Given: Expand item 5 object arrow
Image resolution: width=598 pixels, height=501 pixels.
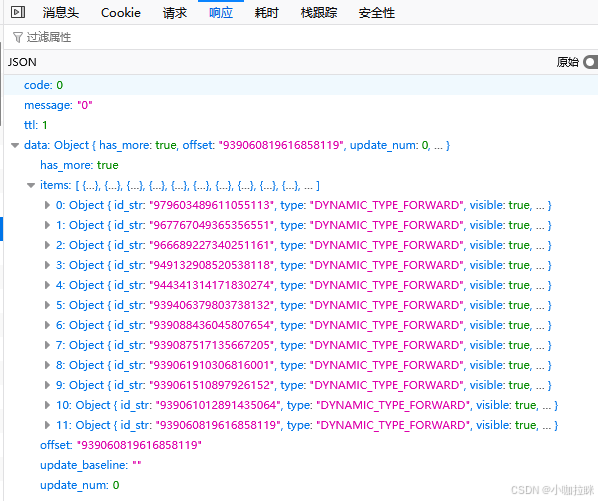Looking at the screenshot, I should [47, 305].
